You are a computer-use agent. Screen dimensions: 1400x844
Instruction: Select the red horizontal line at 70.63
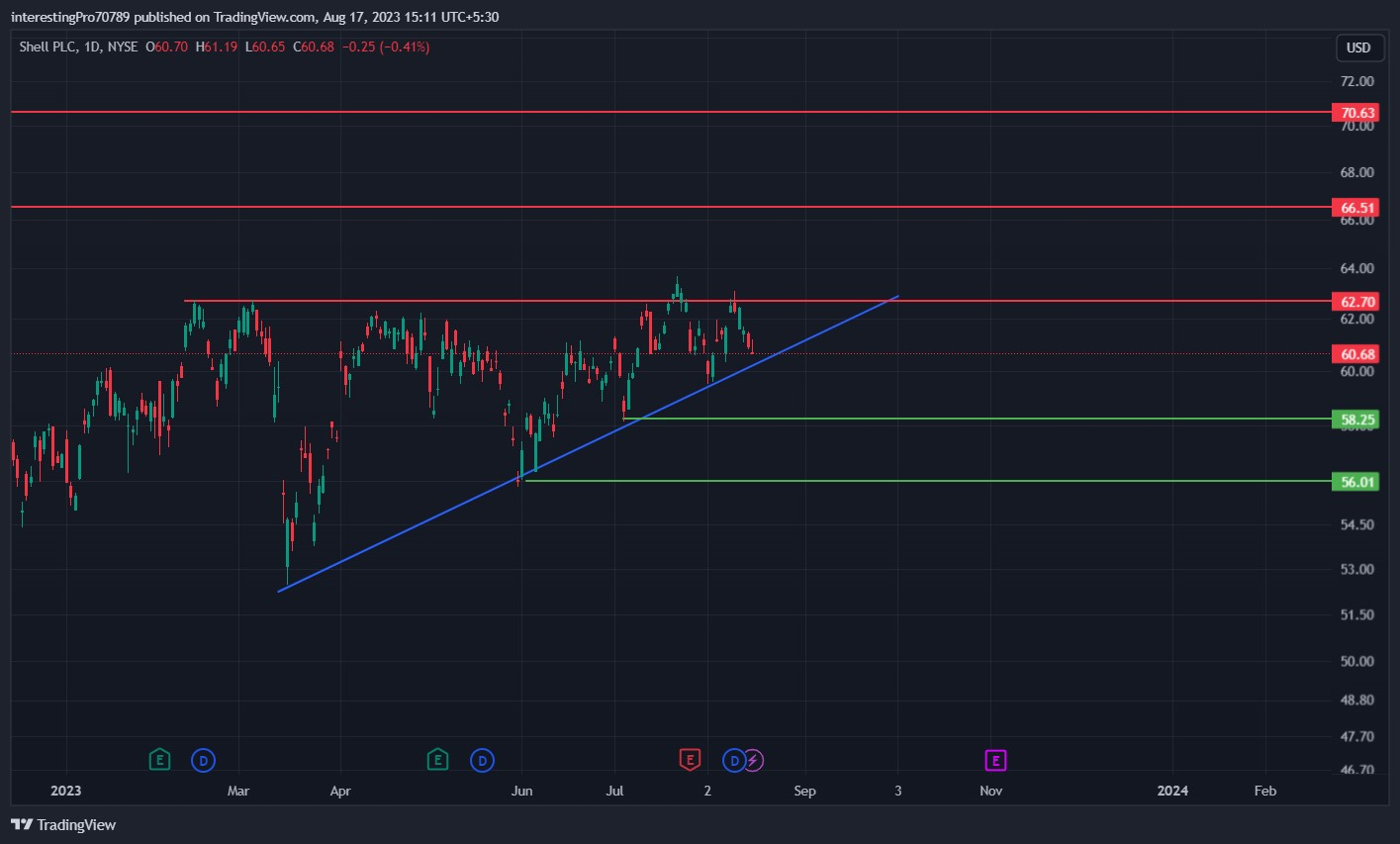click(x=671, y=112)
